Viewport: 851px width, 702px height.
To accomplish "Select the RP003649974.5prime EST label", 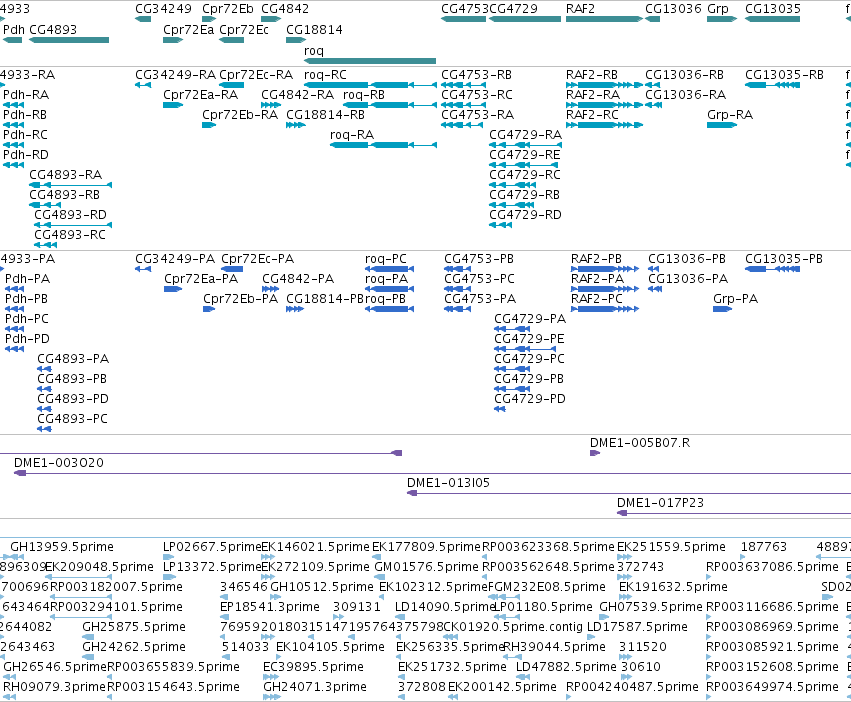I will pyautogui.click(x=772, y=687).
